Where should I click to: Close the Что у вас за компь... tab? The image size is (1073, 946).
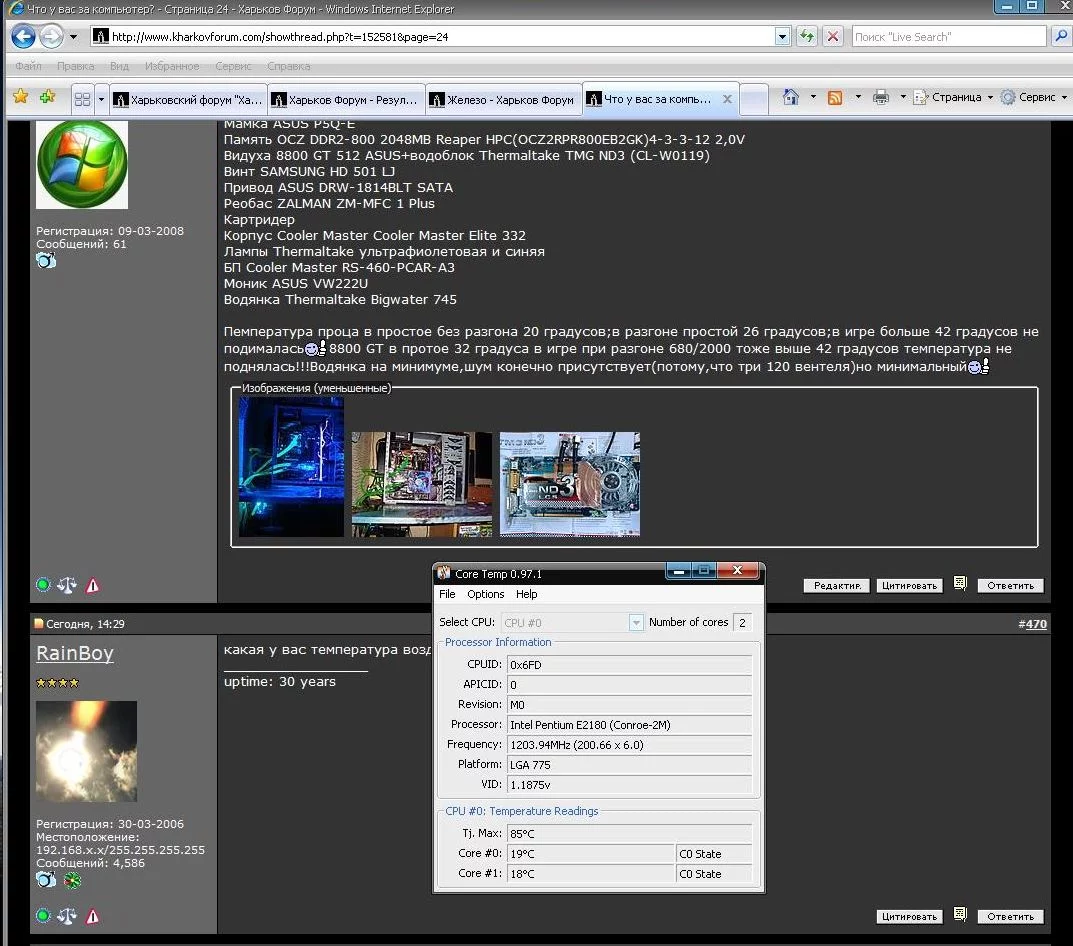coord(727,99)
